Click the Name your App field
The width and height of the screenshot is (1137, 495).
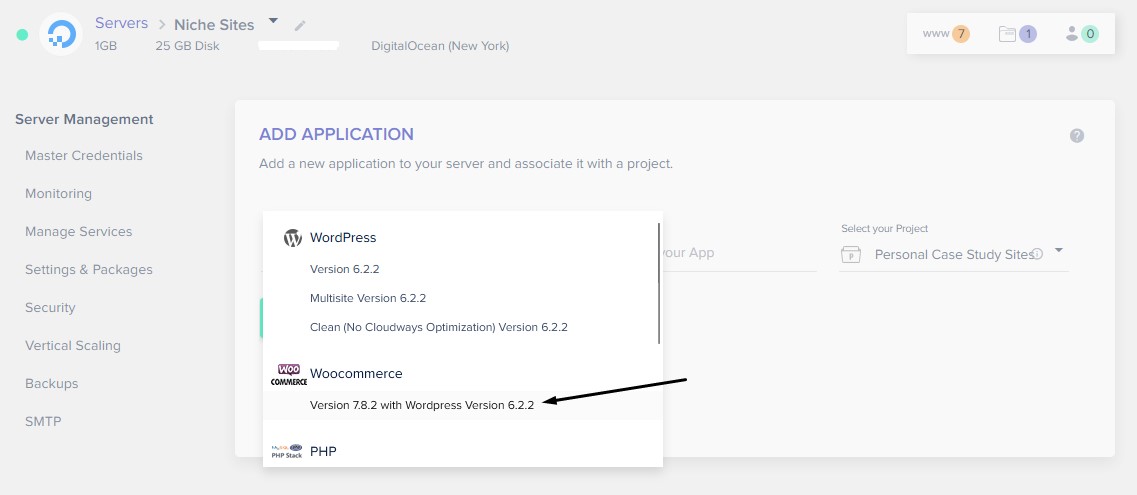pyautogui.click(x=740, y=253)
